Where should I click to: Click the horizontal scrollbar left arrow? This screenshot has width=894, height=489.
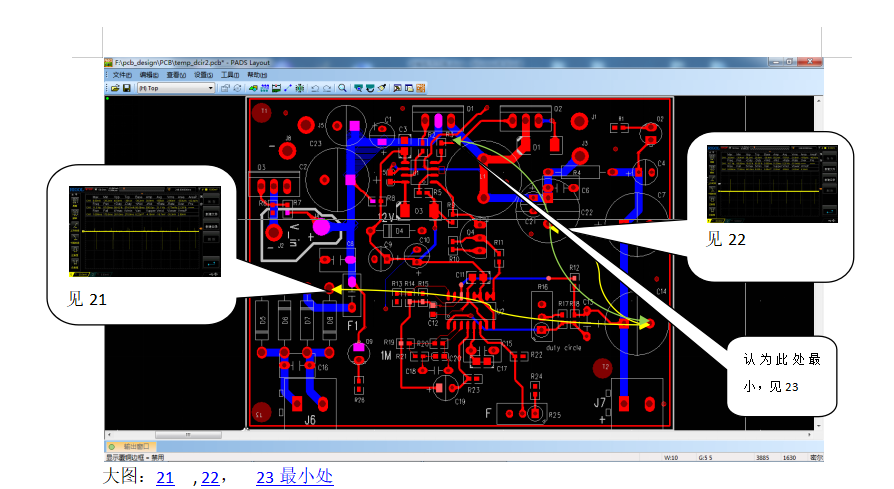click(109, 435)
